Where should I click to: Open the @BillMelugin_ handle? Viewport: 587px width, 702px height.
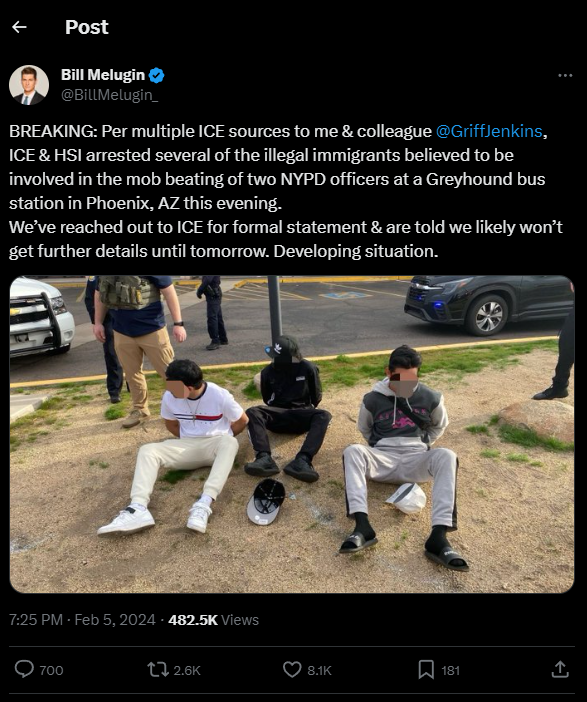(x=109, y=95)
